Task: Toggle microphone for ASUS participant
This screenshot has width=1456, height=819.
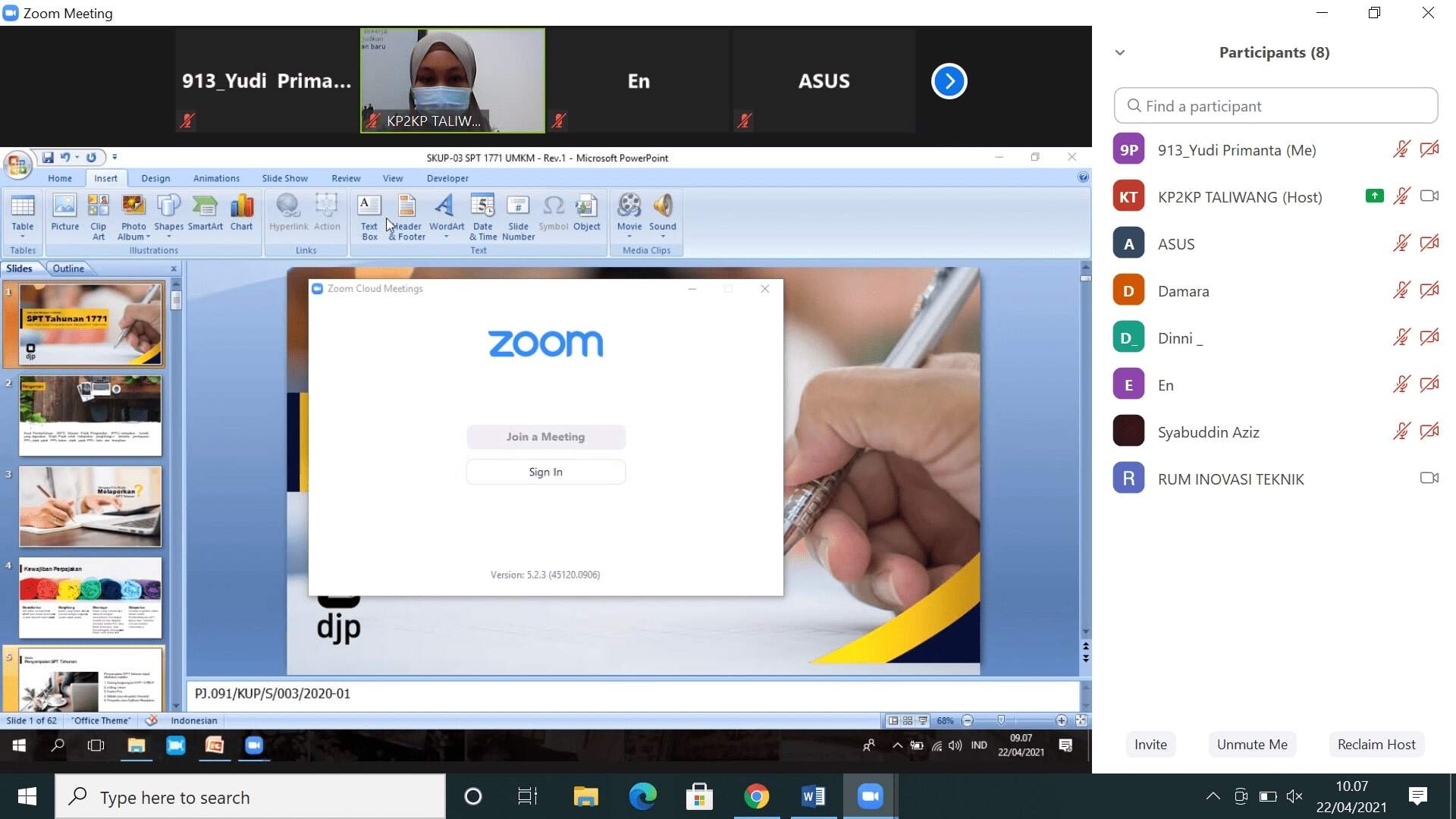Action: 1401,243
